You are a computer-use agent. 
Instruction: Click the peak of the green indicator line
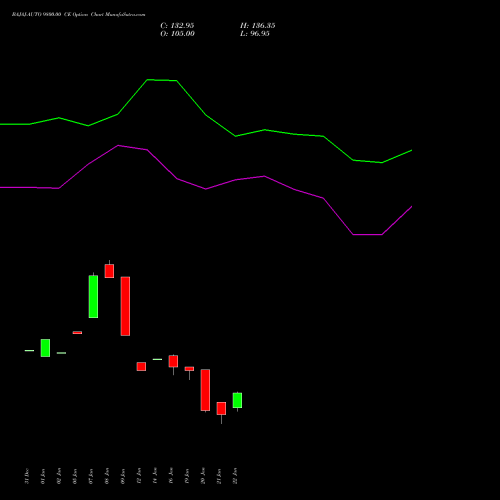point(148,80)
